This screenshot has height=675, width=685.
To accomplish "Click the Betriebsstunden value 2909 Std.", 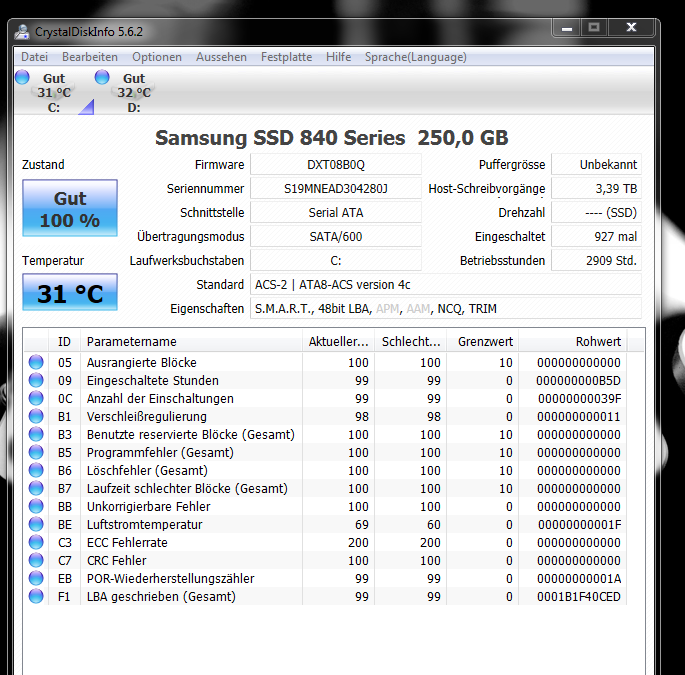I will pyautogui.click(x=596, y=261).
